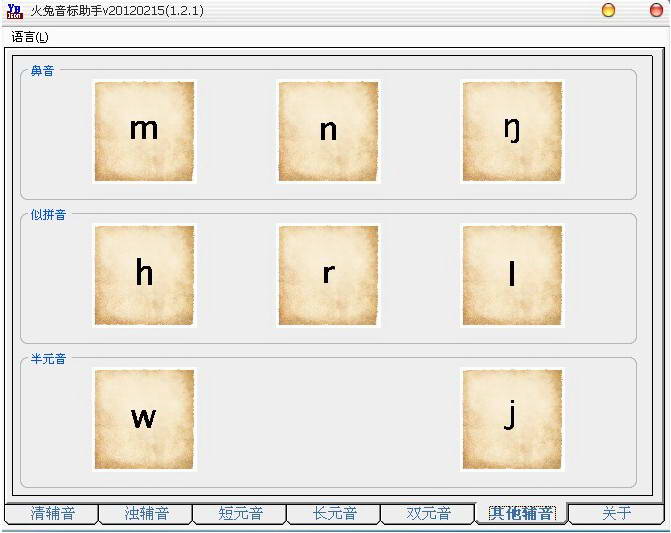
Task: Choose the 'l' phonetic symbol tile
Action: click(x=512, y=275)
